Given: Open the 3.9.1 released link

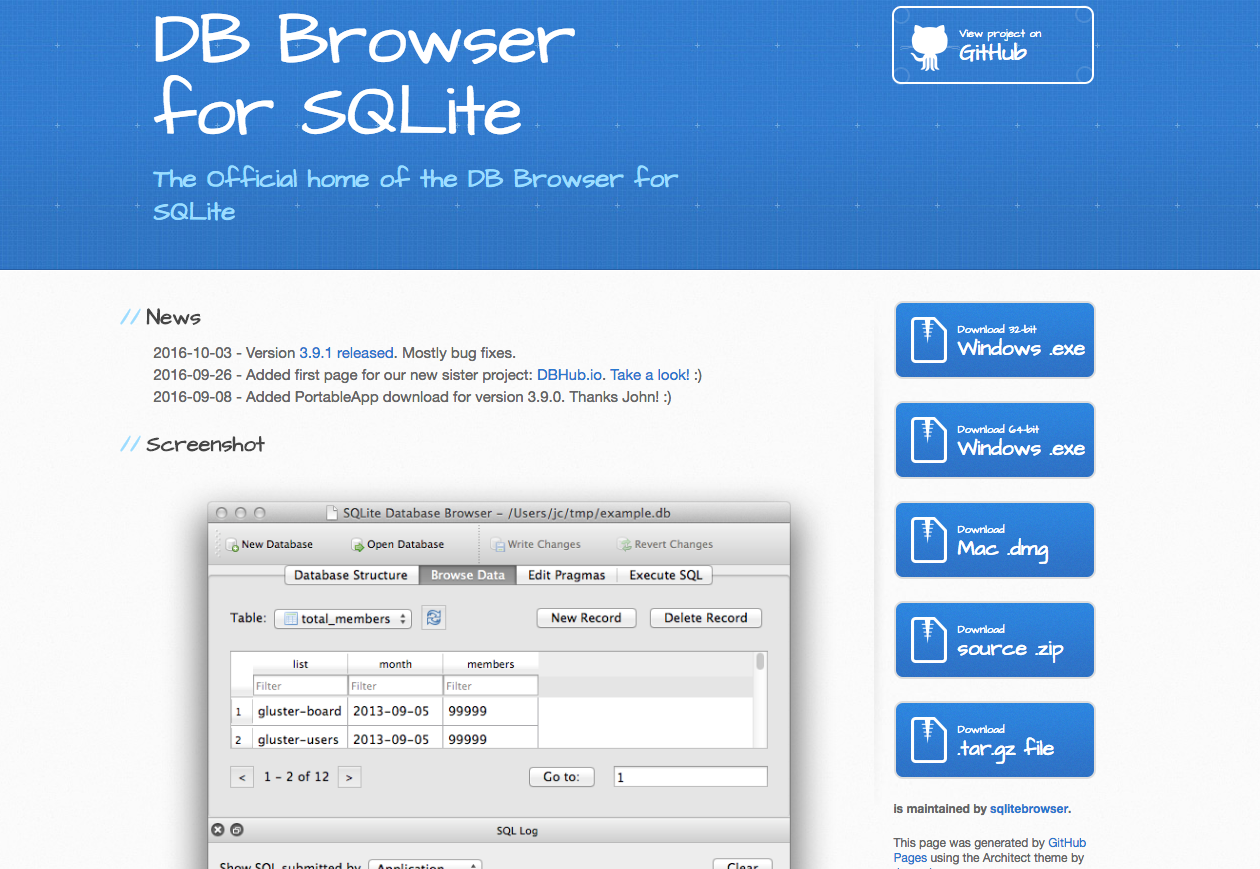Looking at the screenshot, I should pyautogui.click(x=346, y=353).
